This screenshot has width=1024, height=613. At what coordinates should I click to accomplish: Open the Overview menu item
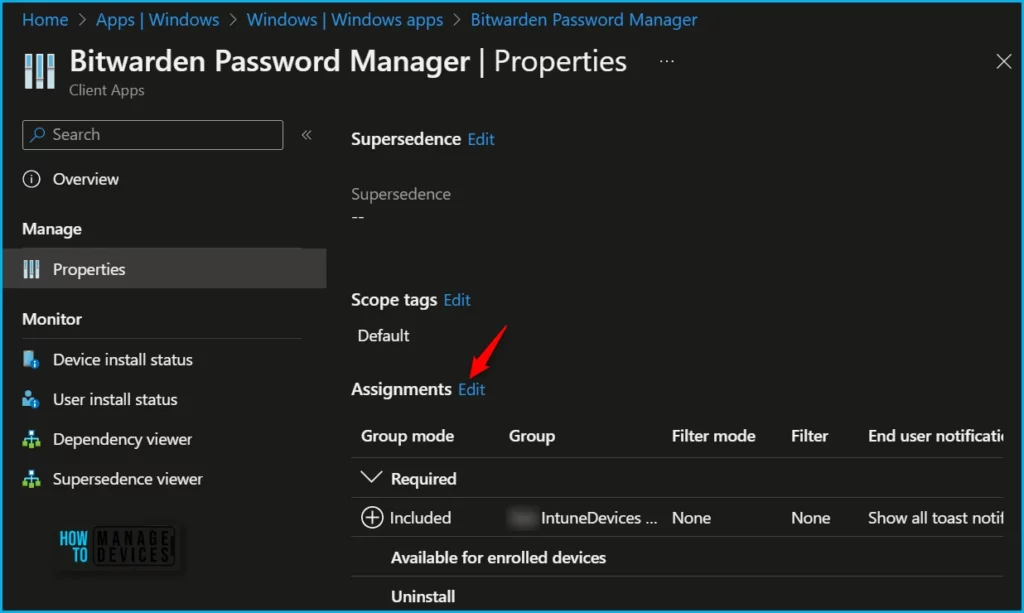point(86,179)
